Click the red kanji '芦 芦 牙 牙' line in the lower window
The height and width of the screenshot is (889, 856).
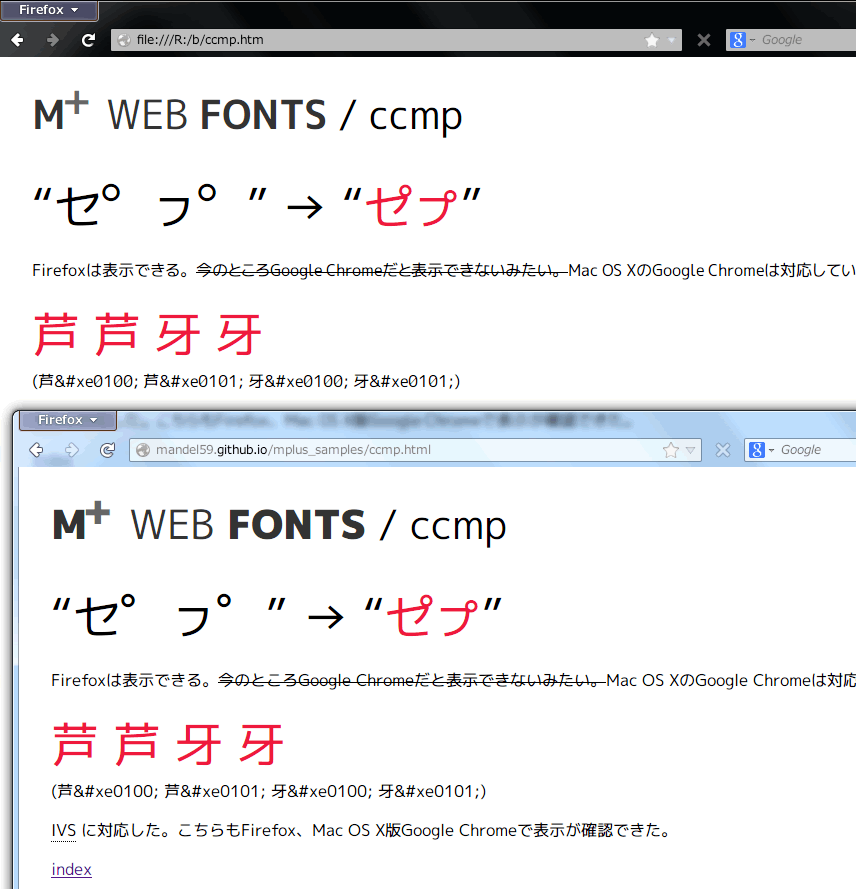click(168, 744)
